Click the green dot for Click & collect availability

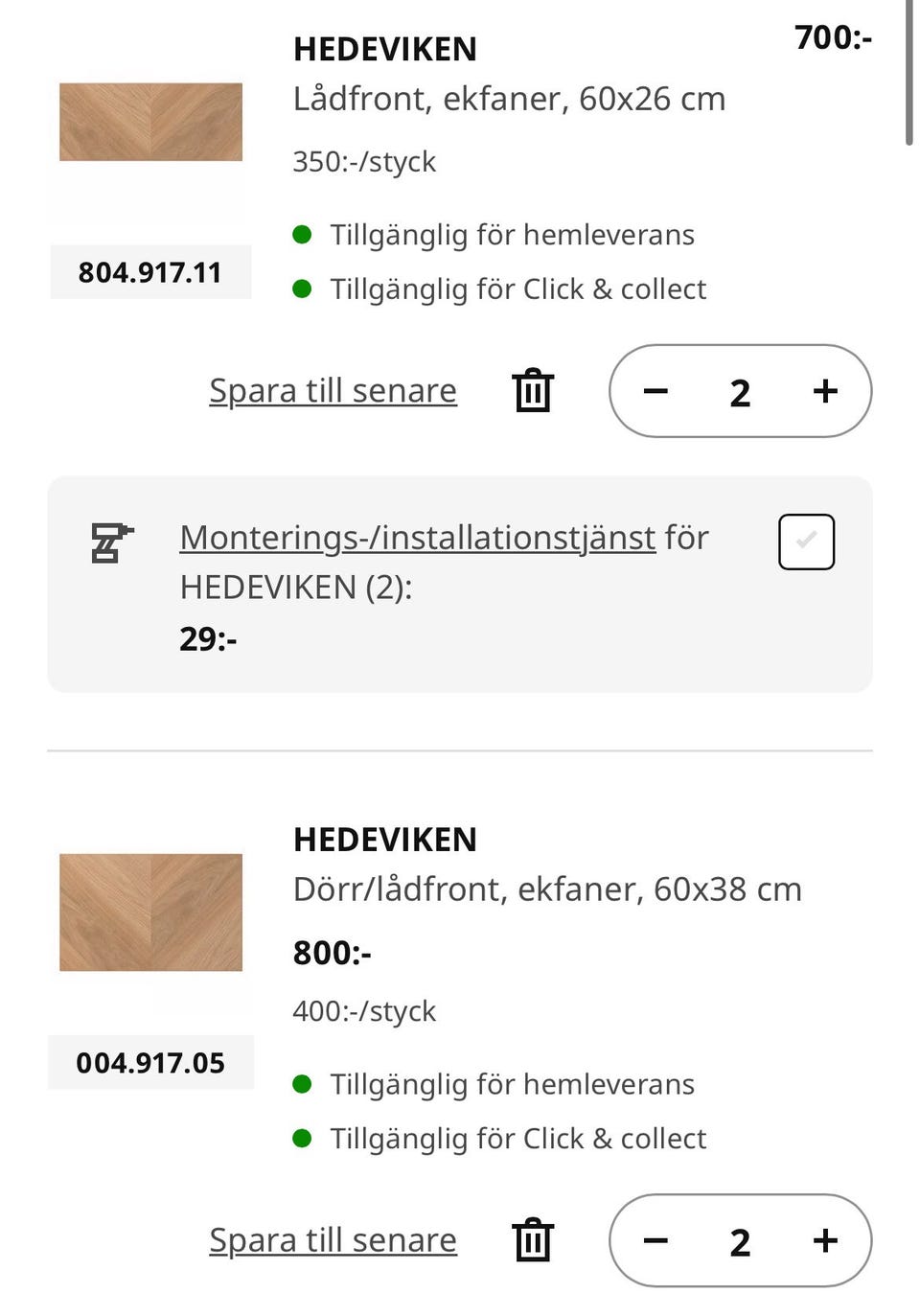tap(304, 288)
